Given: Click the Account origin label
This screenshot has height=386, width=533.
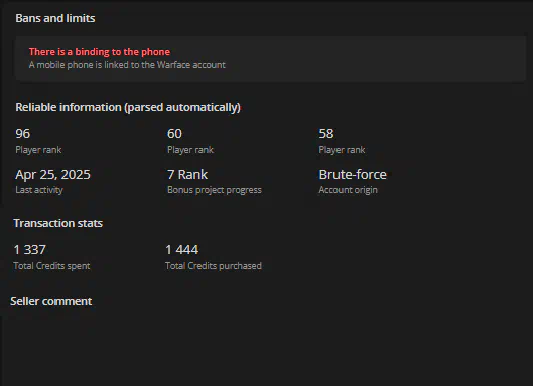Looking at the screenshot, I should (x=348, y=190).
